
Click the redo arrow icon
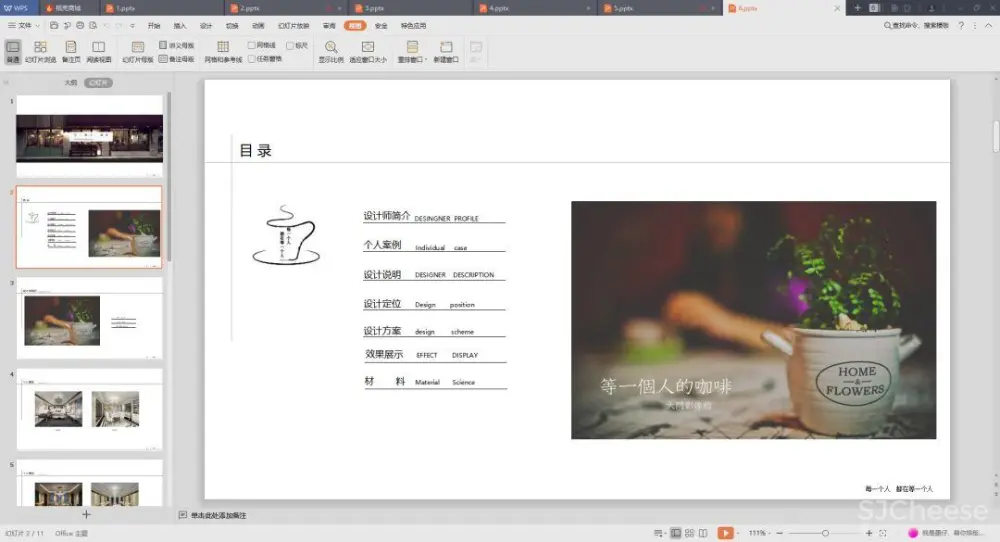[119, 26]
